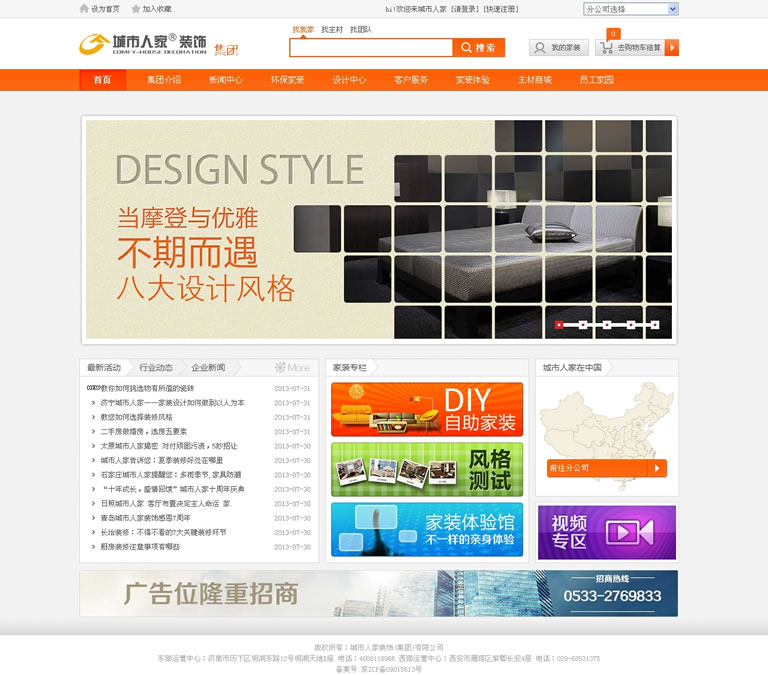Viewport: 768px width, 675px height.
Task: Click the home icon 设为首页
Action: tap(84, 9)
